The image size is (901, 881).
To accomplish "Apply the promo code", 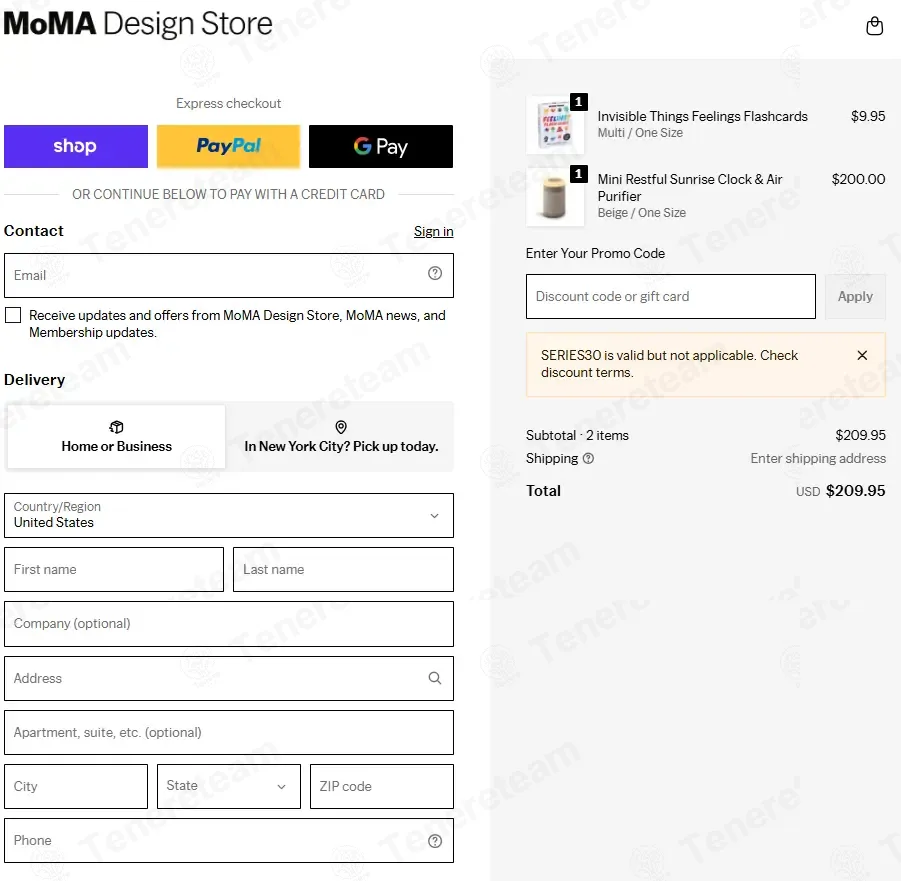I will (x=855, y=297).
